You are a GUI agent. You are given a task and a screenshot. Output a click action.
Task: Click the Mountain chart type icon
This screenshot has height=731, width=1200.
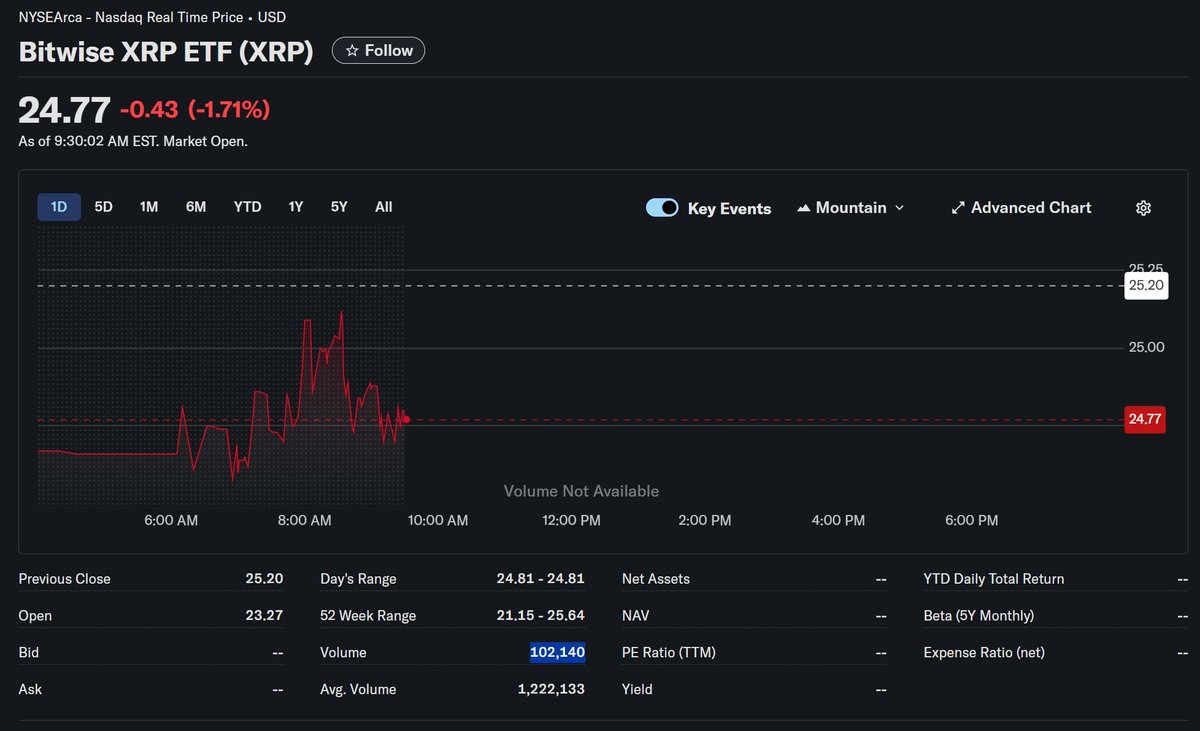(803, 208)
